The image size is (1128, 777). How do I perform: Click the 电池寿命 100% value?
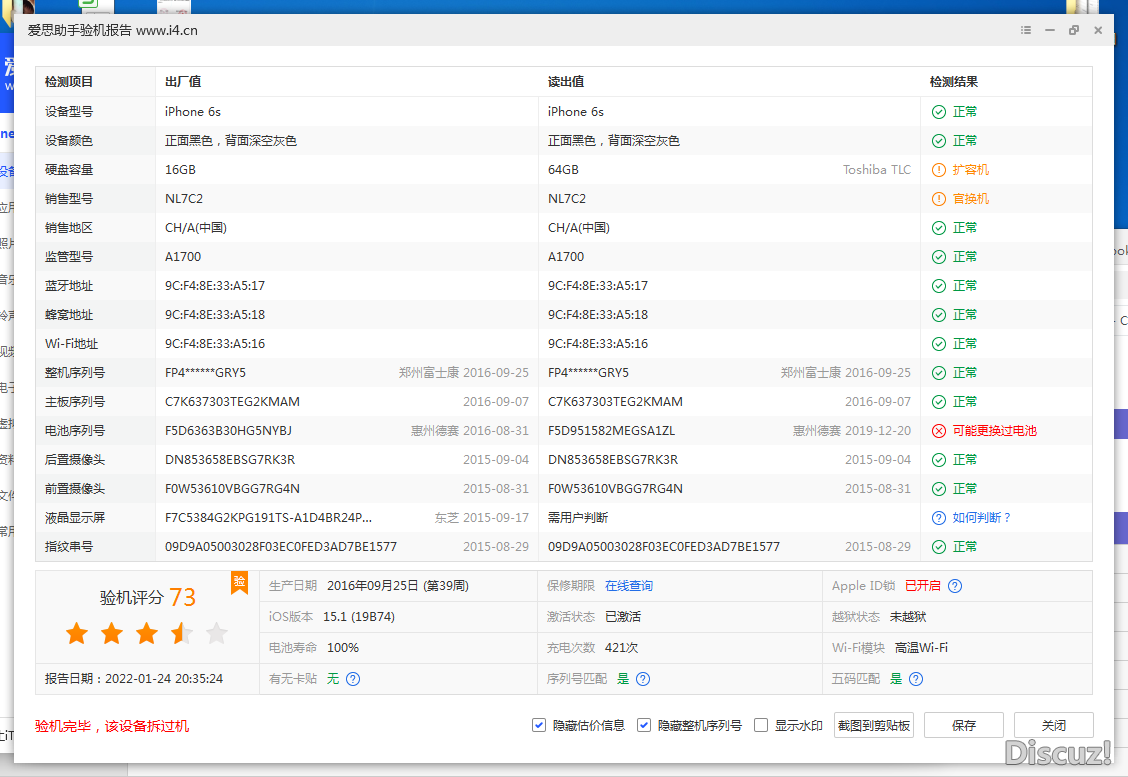pyautogui.click(x=342, y=648)
